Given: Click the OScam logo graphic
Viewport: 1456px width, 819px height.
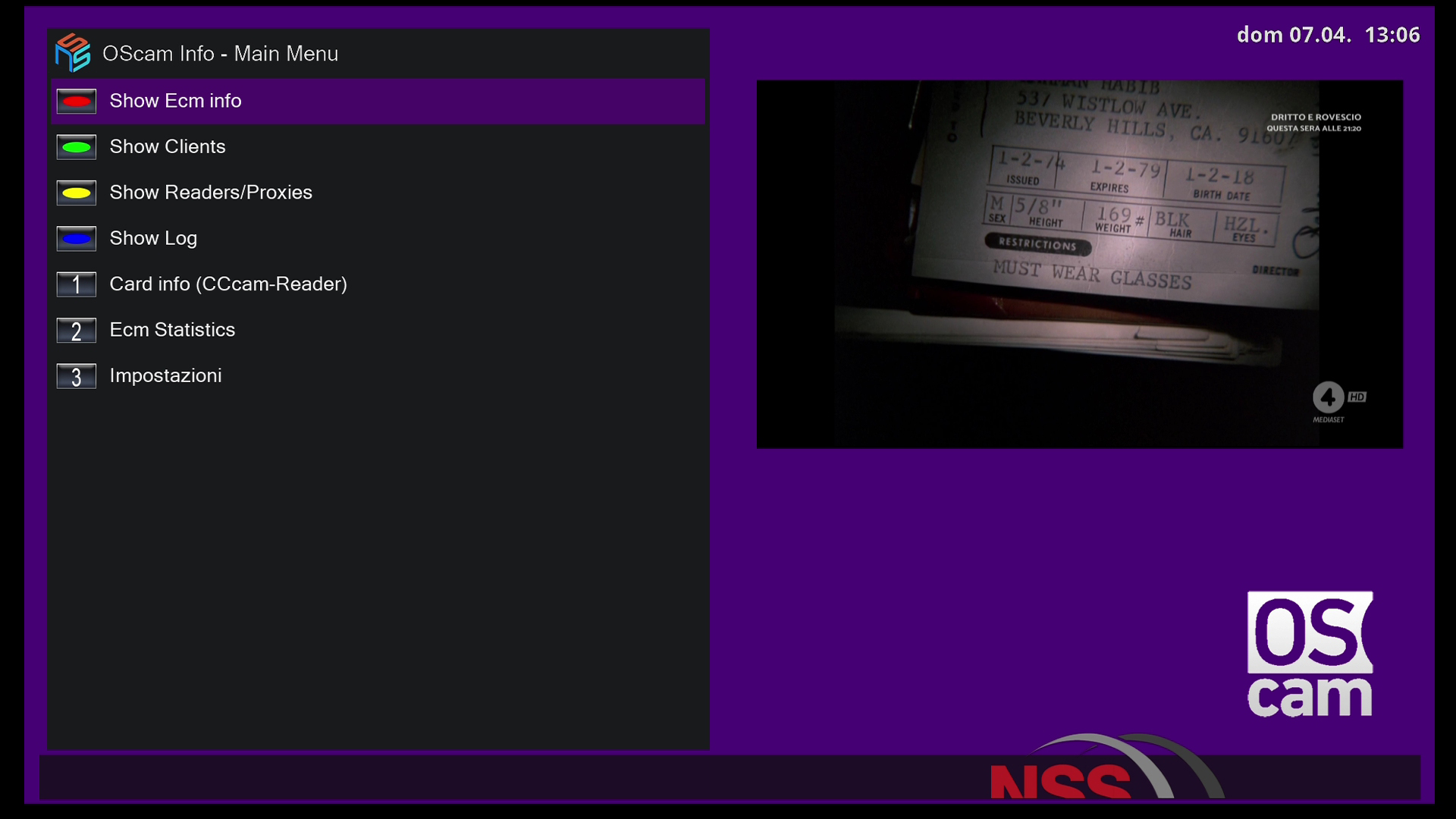Looking at the screenshot, I should tap(1310, 654).
